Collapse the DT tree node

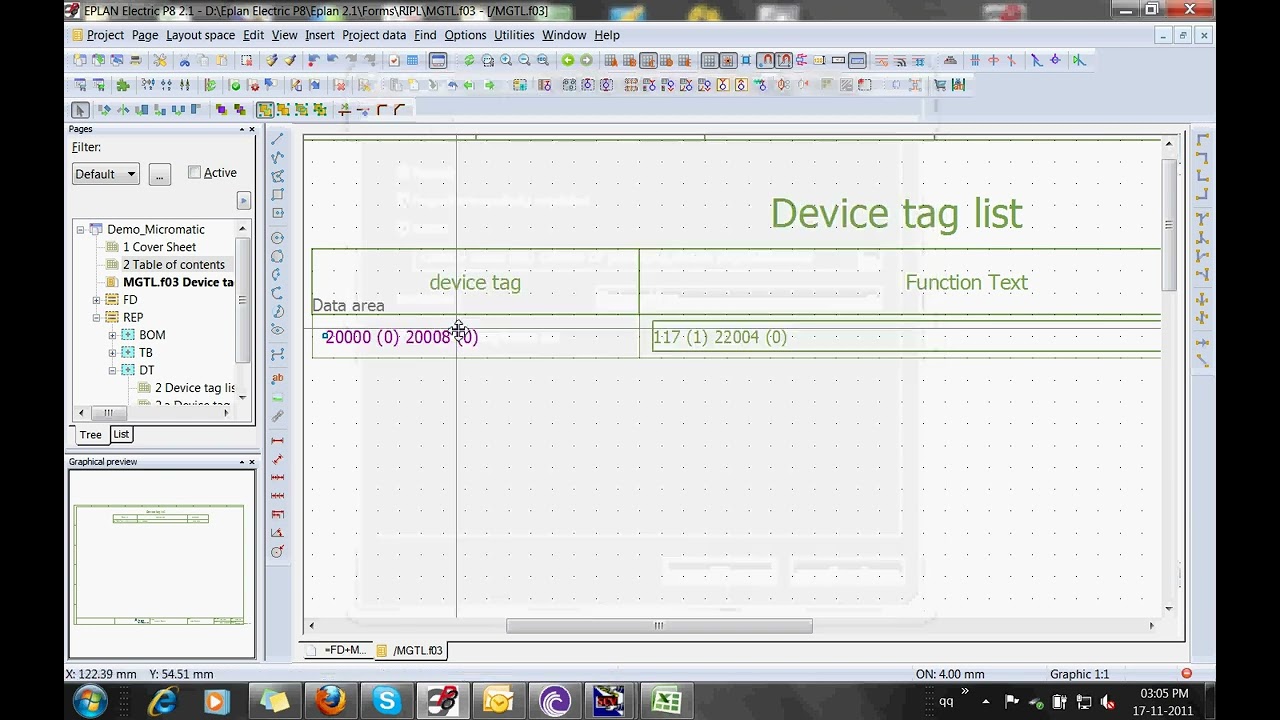(x=112, y=370)
